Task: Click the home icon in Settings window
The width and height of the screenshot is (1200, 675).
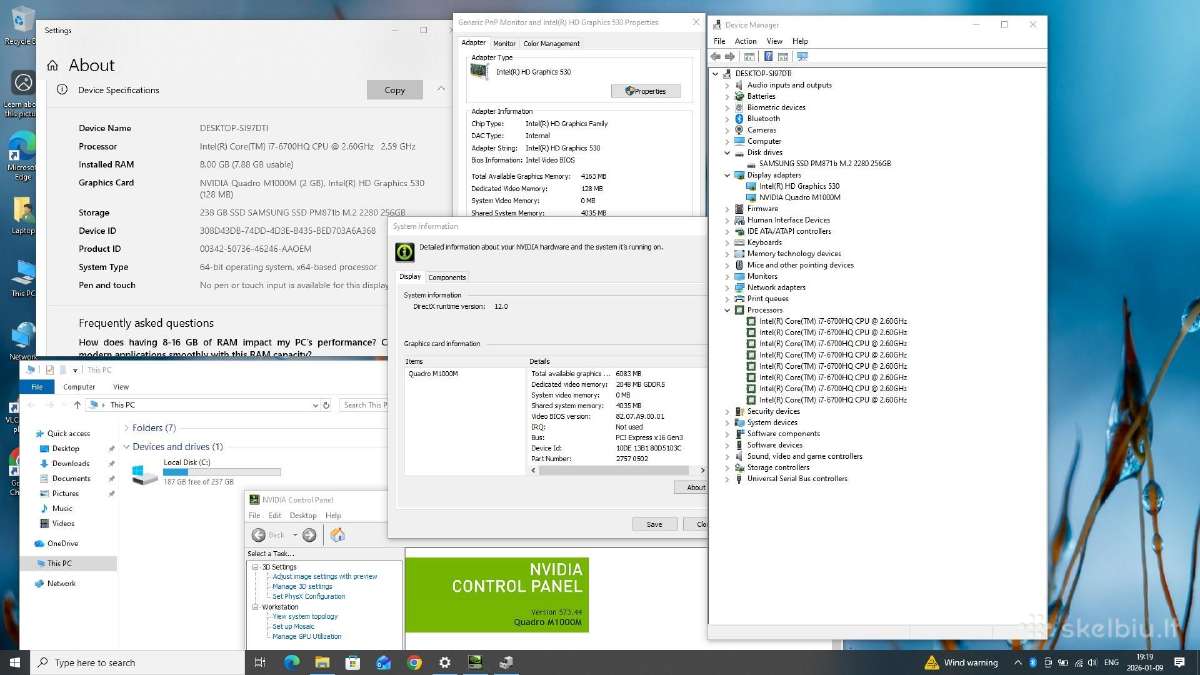Action: click(53, 65)
